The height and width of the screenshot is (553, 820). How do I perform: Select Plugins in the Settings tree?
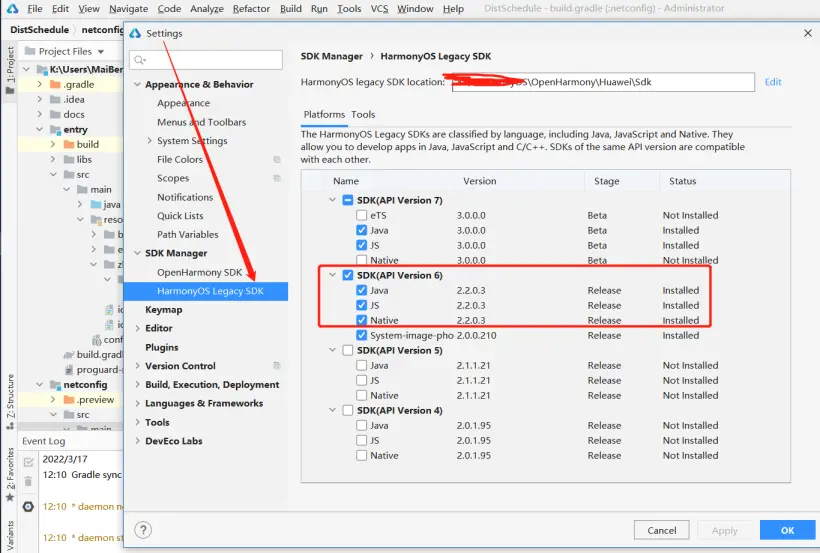click(x=162, y=347)
